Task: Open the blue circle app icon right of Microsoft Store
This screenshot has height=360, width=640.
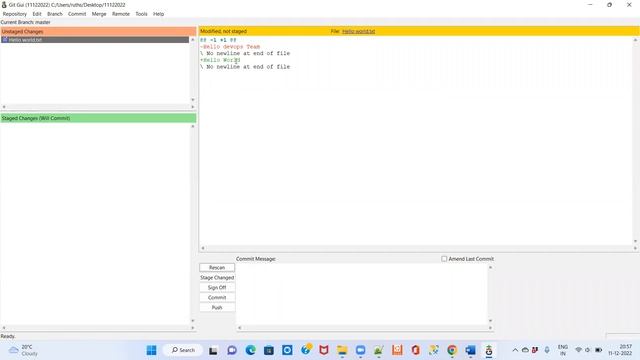Action: pyautogui.click(x=287, y=350)
